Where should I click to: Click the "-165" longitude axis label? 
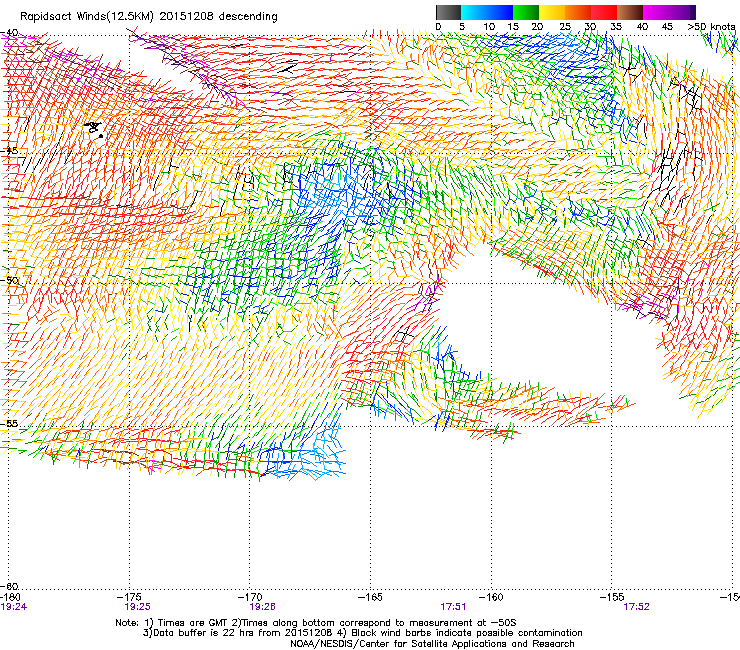370,597
